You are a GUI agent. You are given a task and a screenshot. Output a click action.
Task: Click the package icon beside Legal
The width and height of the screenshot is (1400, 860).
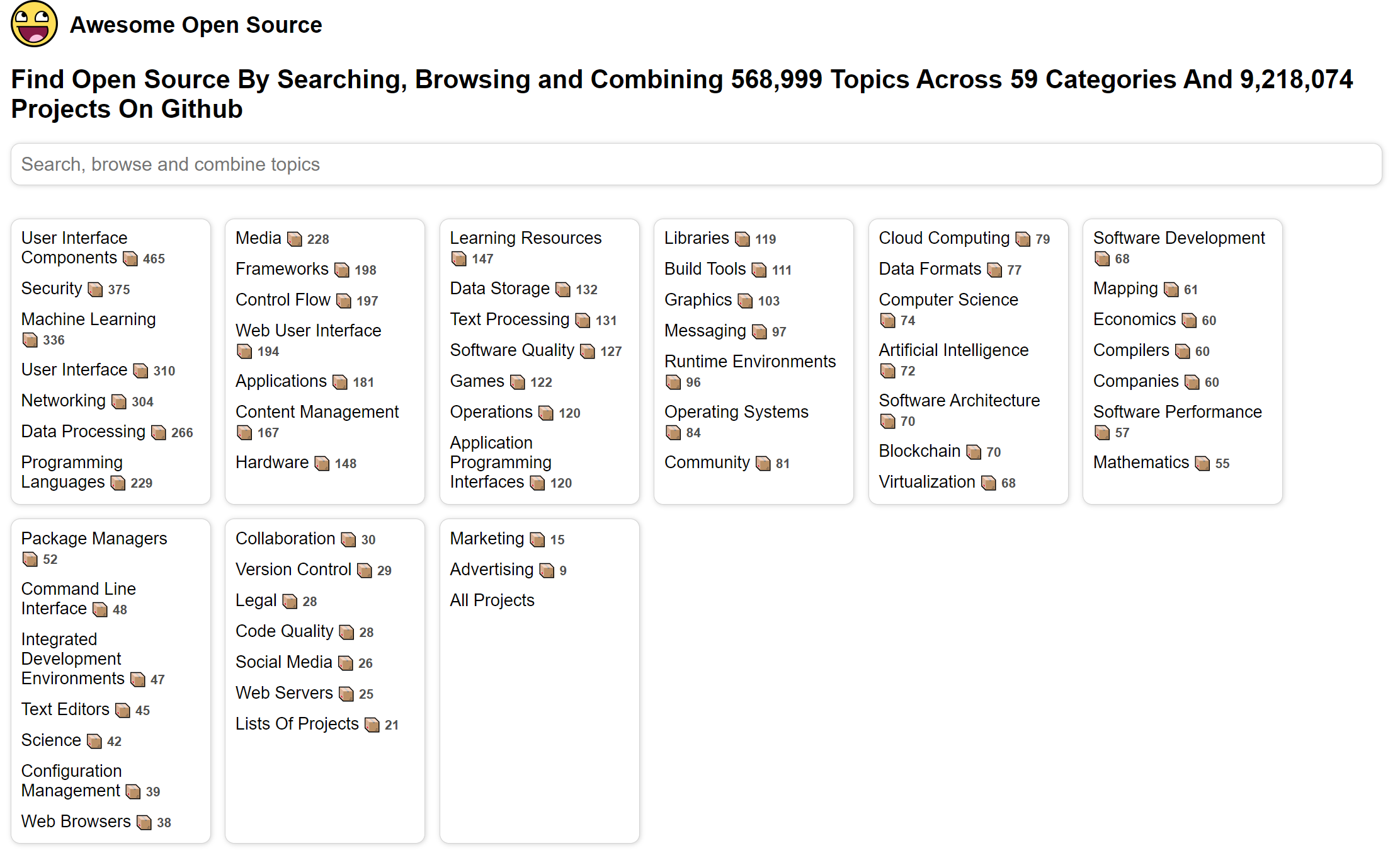click(x=290, y=601)
